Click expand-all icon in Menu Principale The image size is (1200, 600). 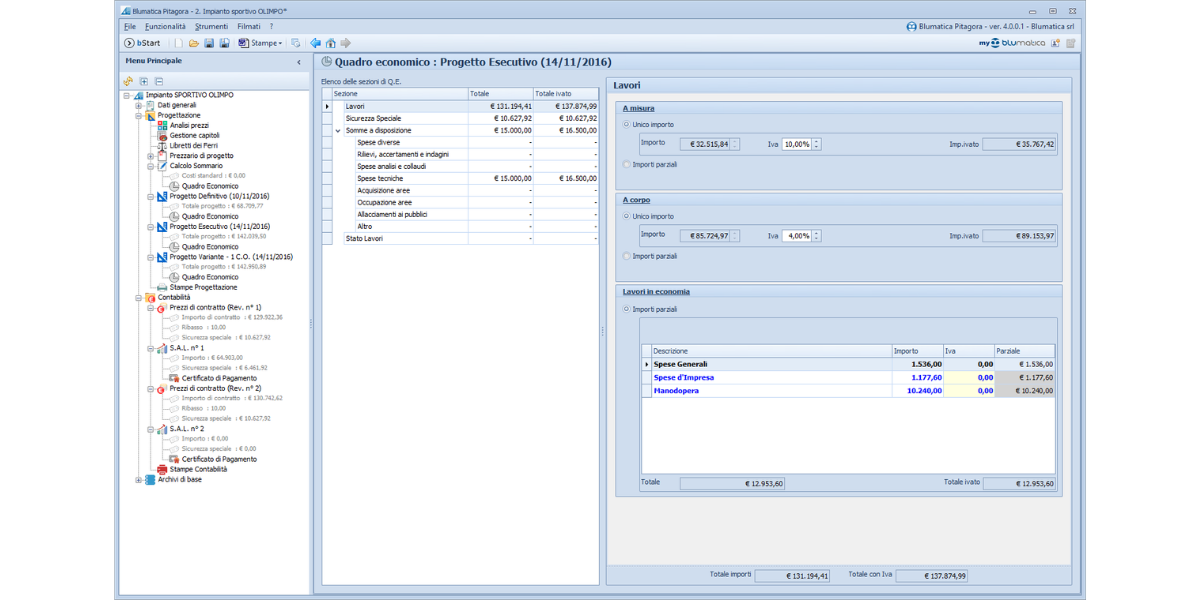coord(144,81)
